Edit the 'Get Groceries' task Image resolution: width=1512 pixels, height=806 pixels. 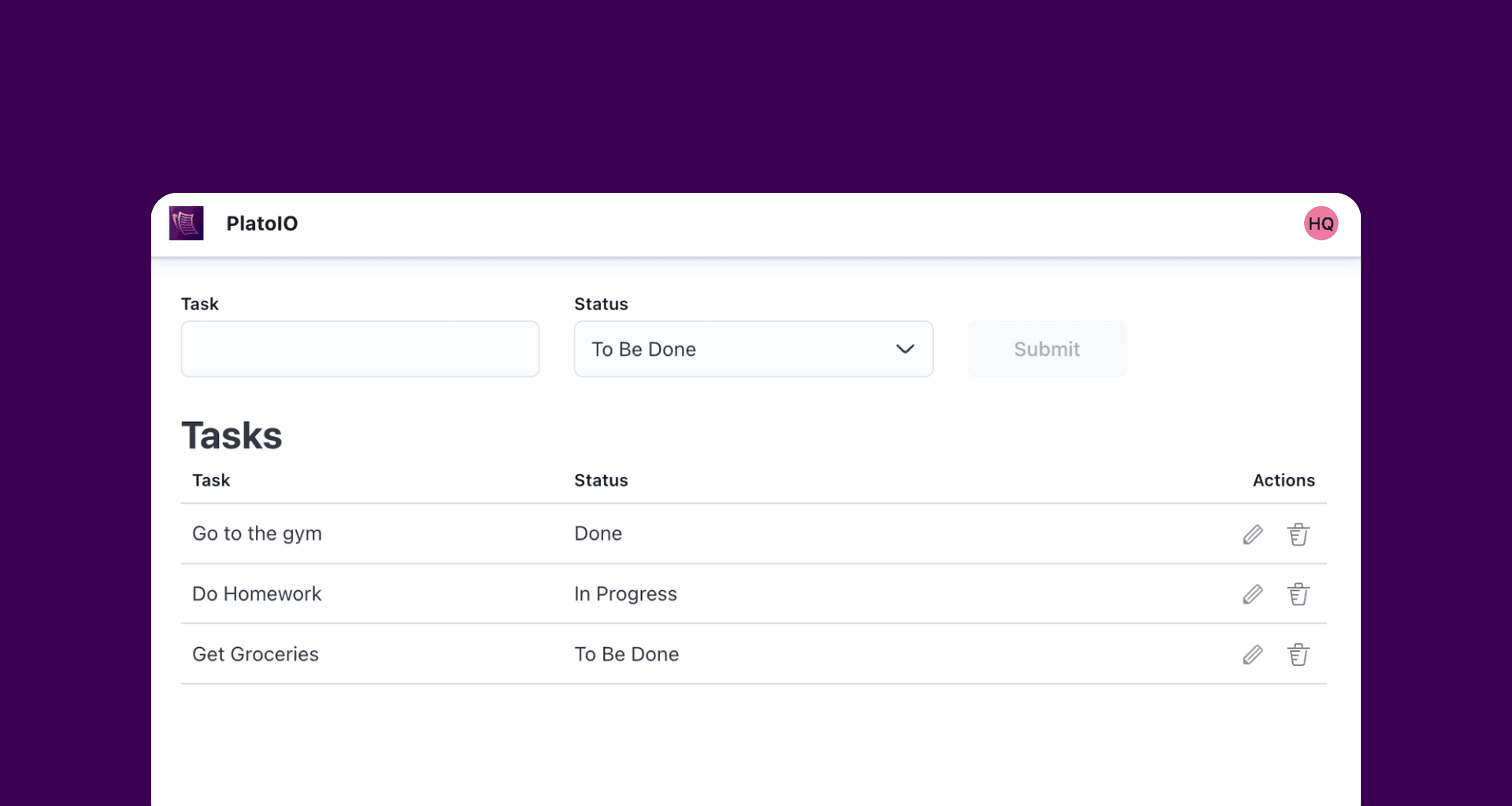pos(1252,655)
